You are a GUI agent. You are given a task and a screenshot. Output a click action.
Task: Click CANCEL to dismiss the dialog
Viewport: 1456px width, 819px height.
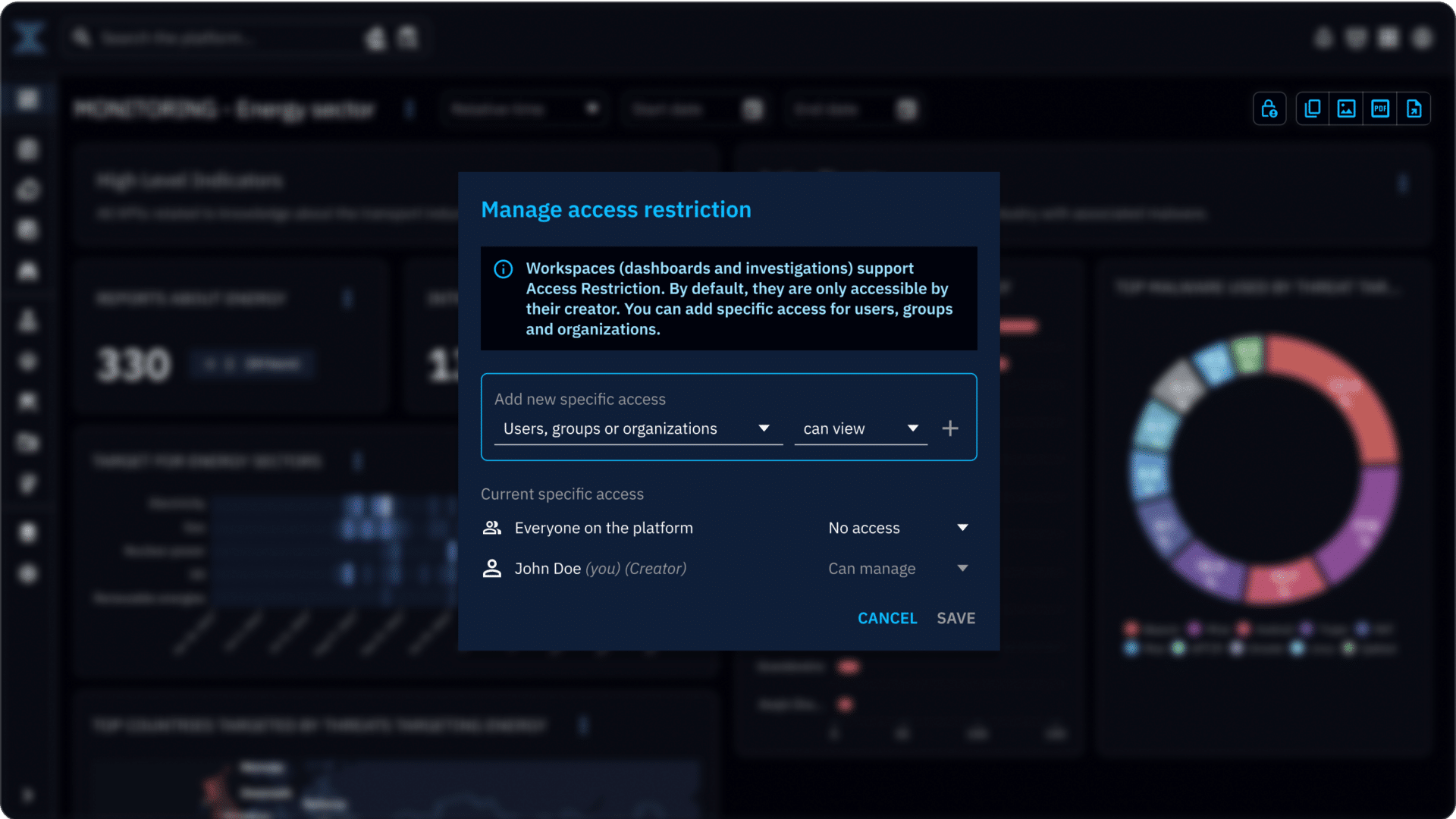[886, 618]
